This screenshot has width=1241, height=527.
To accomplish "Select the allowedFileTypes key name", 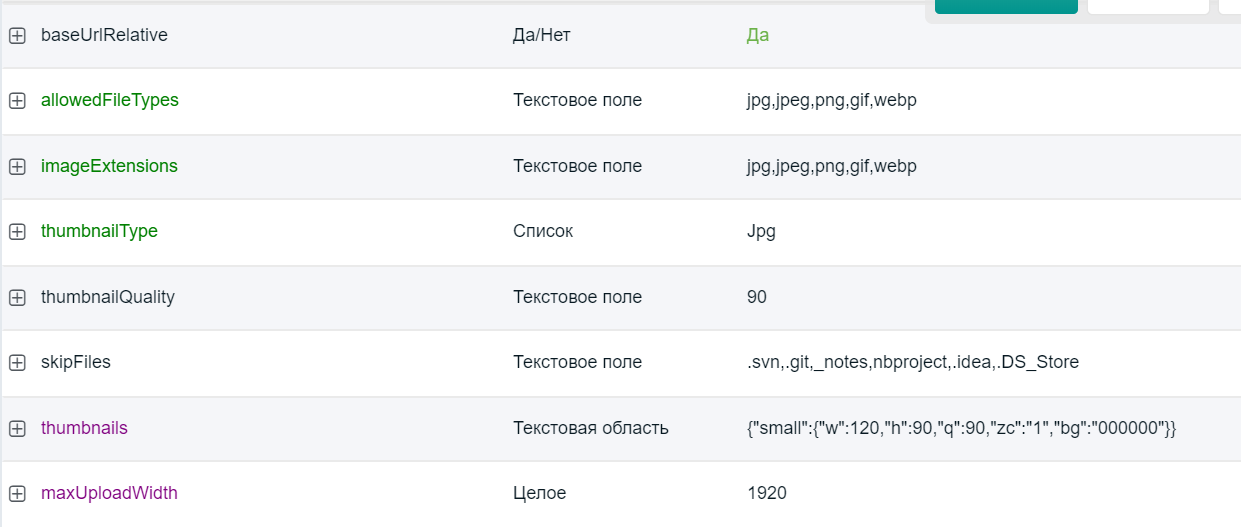I will [110, 100].
